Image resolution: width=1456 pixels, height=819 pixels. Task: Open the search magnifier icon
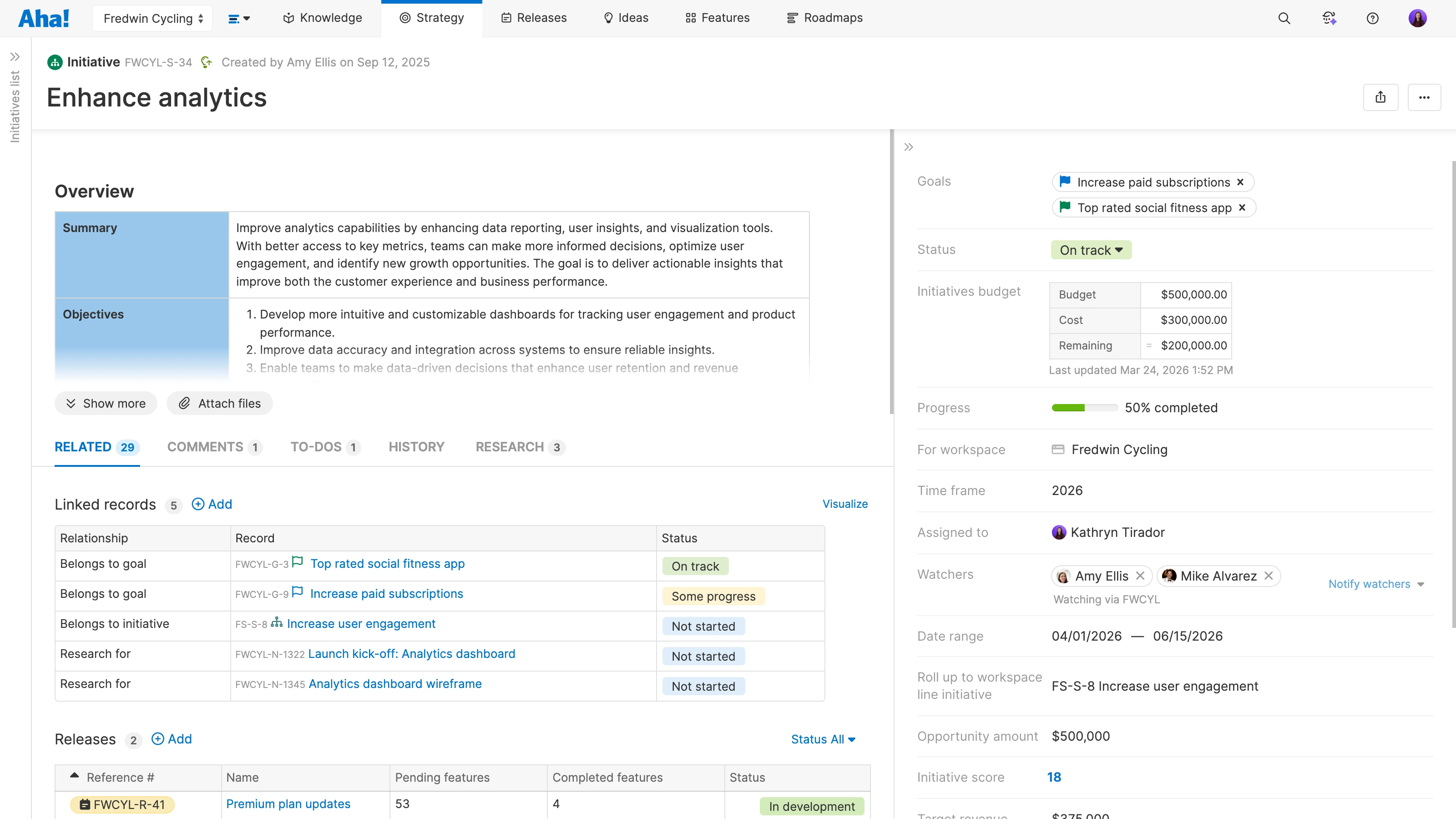1284,18
